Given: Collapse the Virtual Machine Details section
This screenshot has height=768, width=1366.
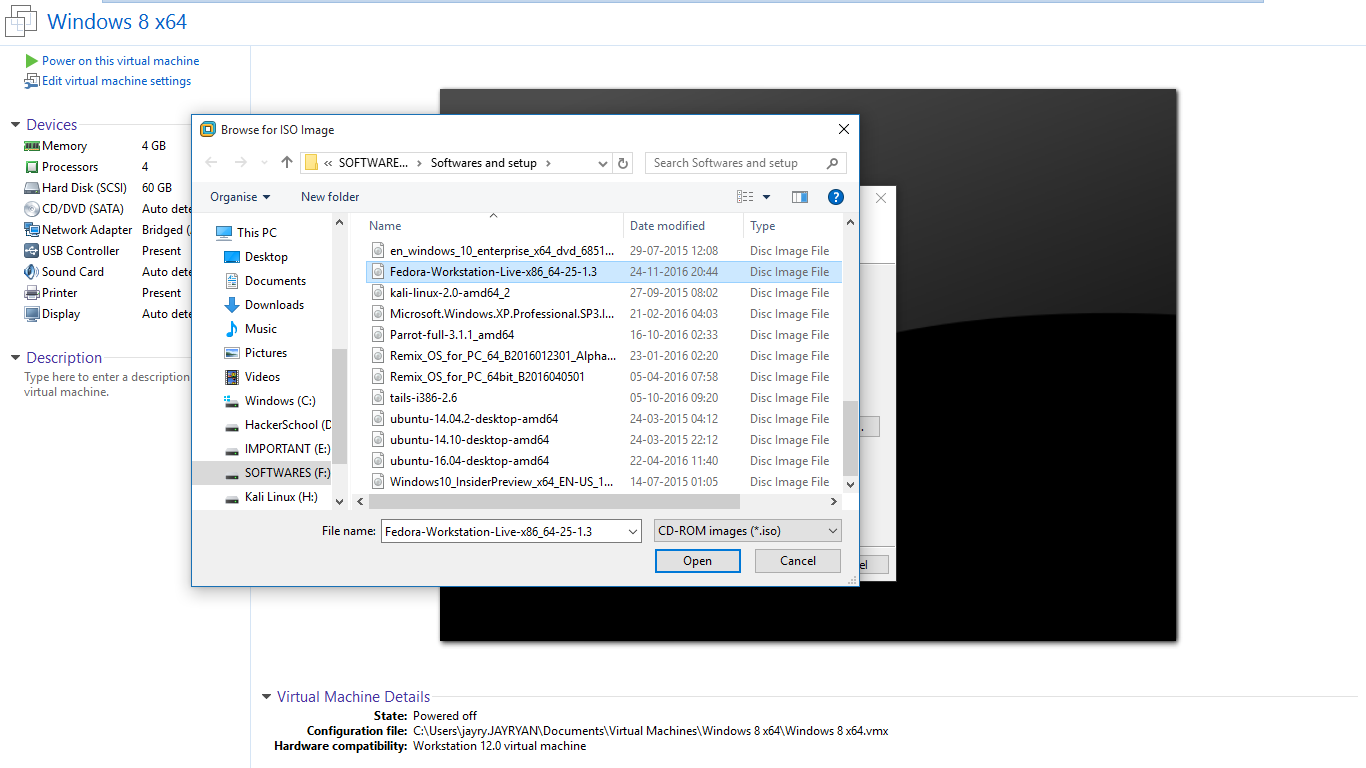Looking at the screenshot, I should click(266, 697).
